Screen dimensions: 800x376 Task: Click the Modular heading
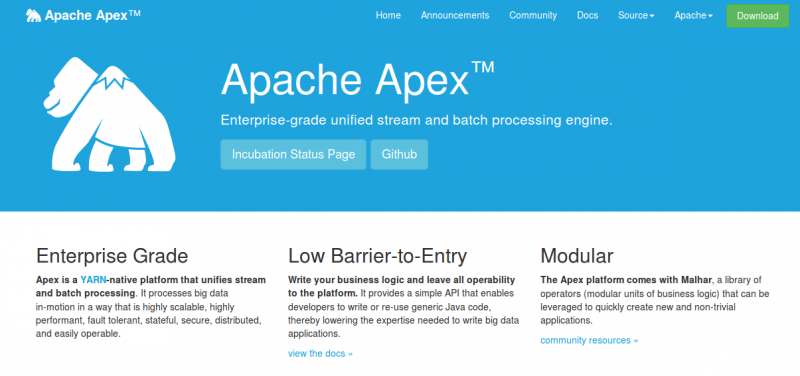[577, 256]
